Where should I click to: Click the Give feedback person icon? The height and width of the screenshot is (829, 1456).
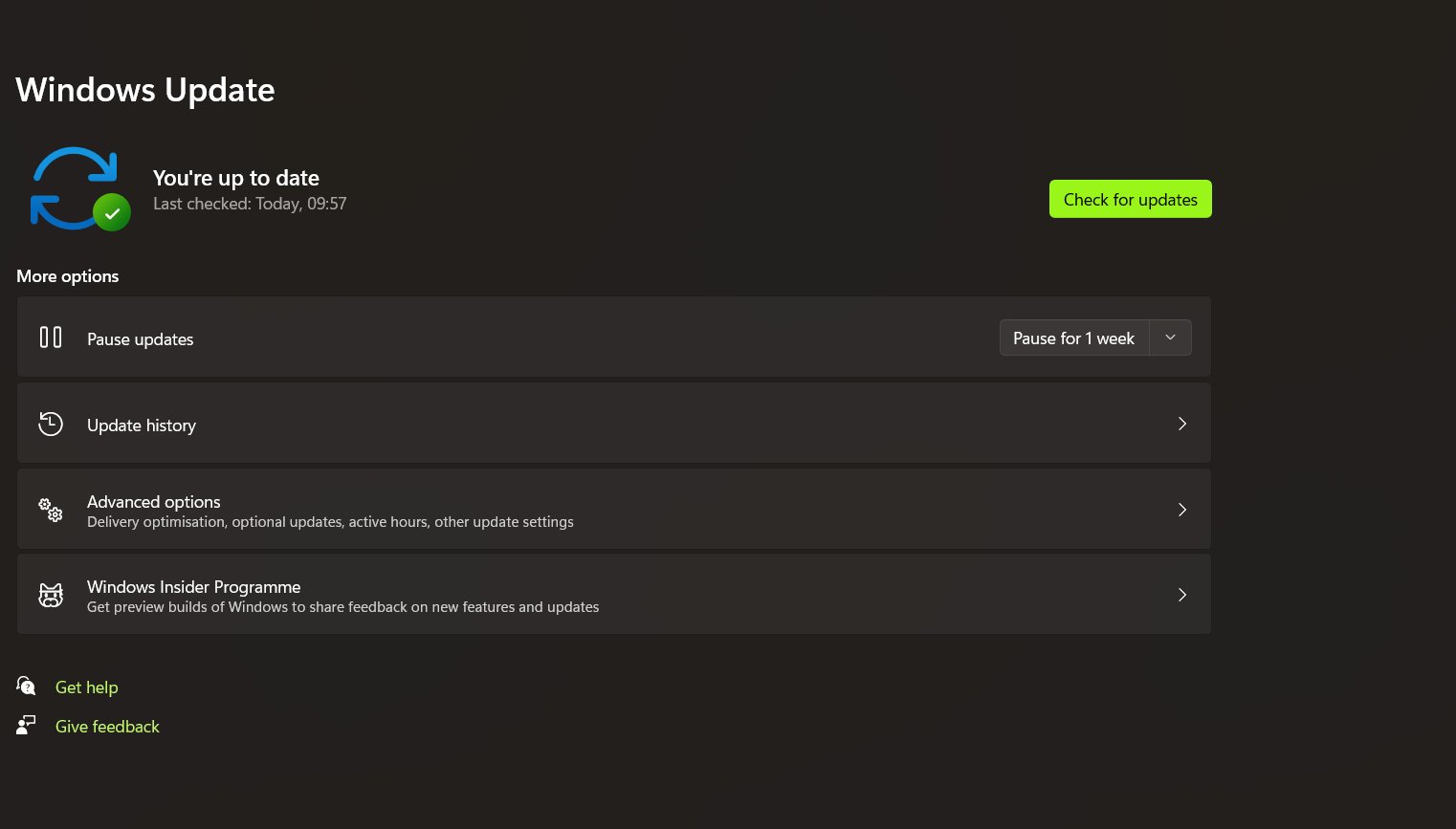coord(26,726)
